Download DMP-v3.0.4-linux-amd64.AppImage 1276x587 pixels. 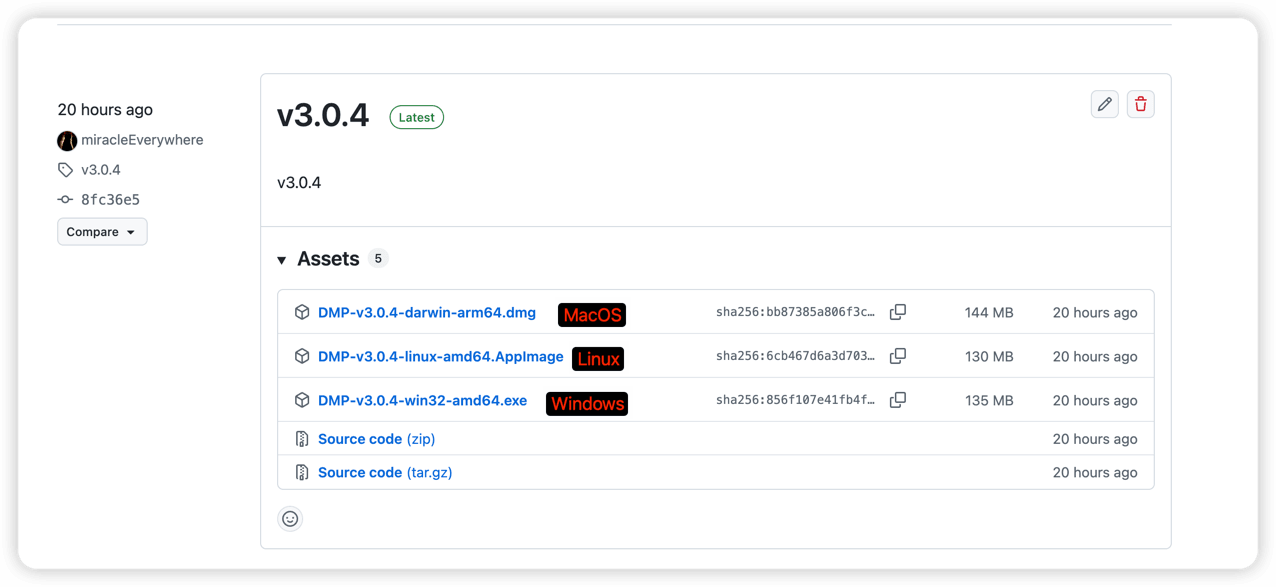click(440, 357)
